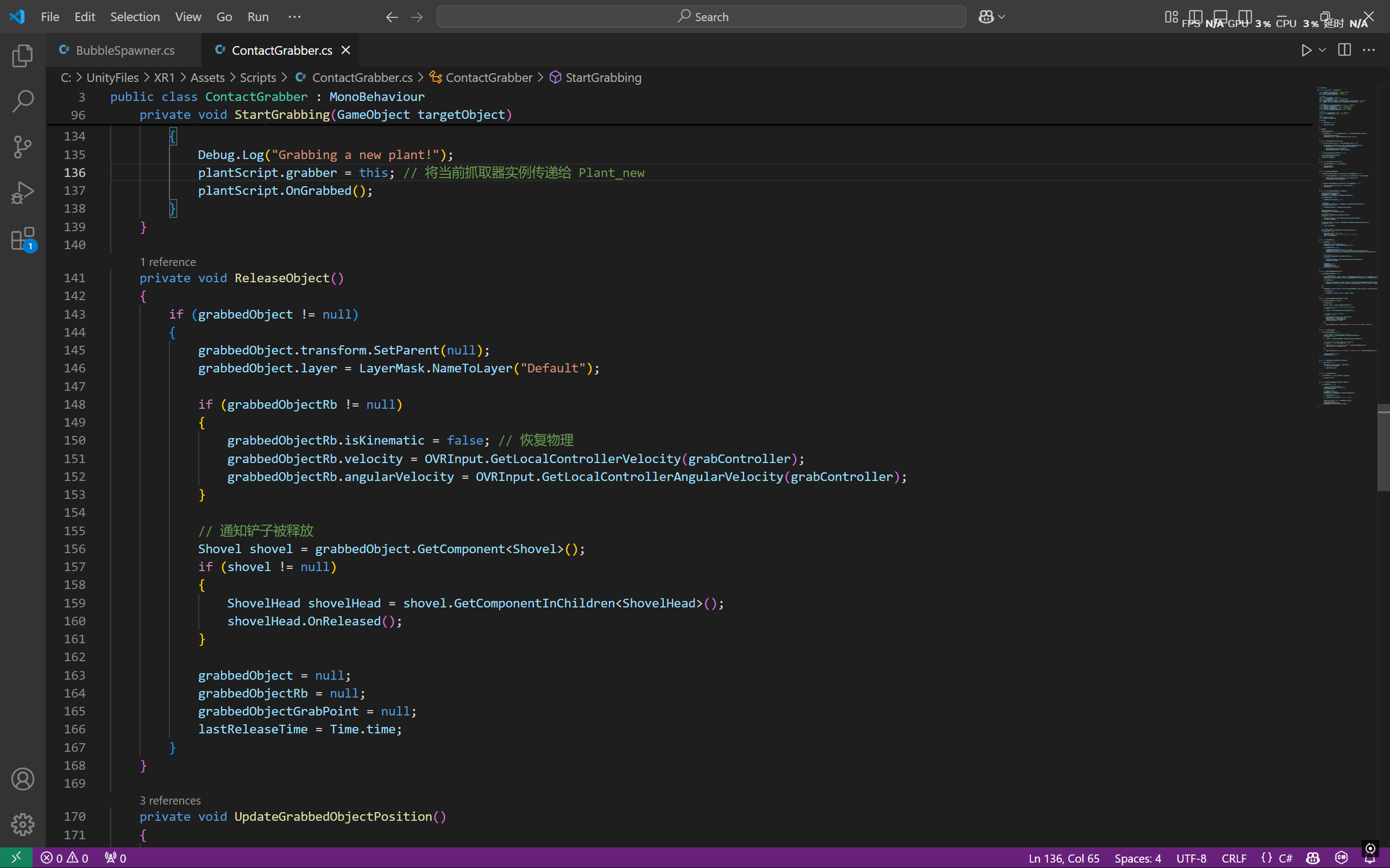This screenshot has height=868, width=1390.
Task: Click the 3 references code lens
Action: (170, 800)
